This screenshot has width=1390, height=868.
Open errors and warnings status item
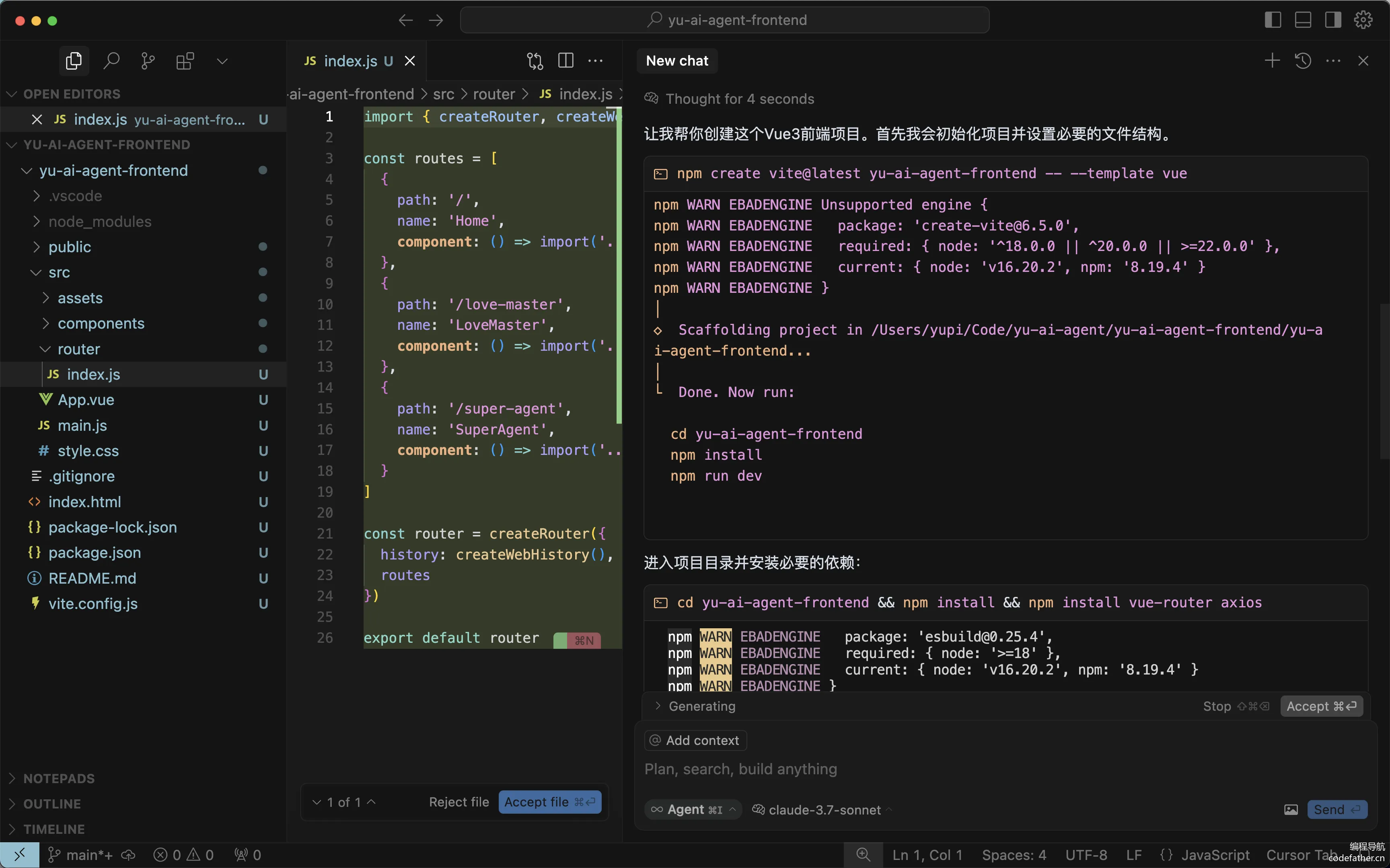pos(183,855)
